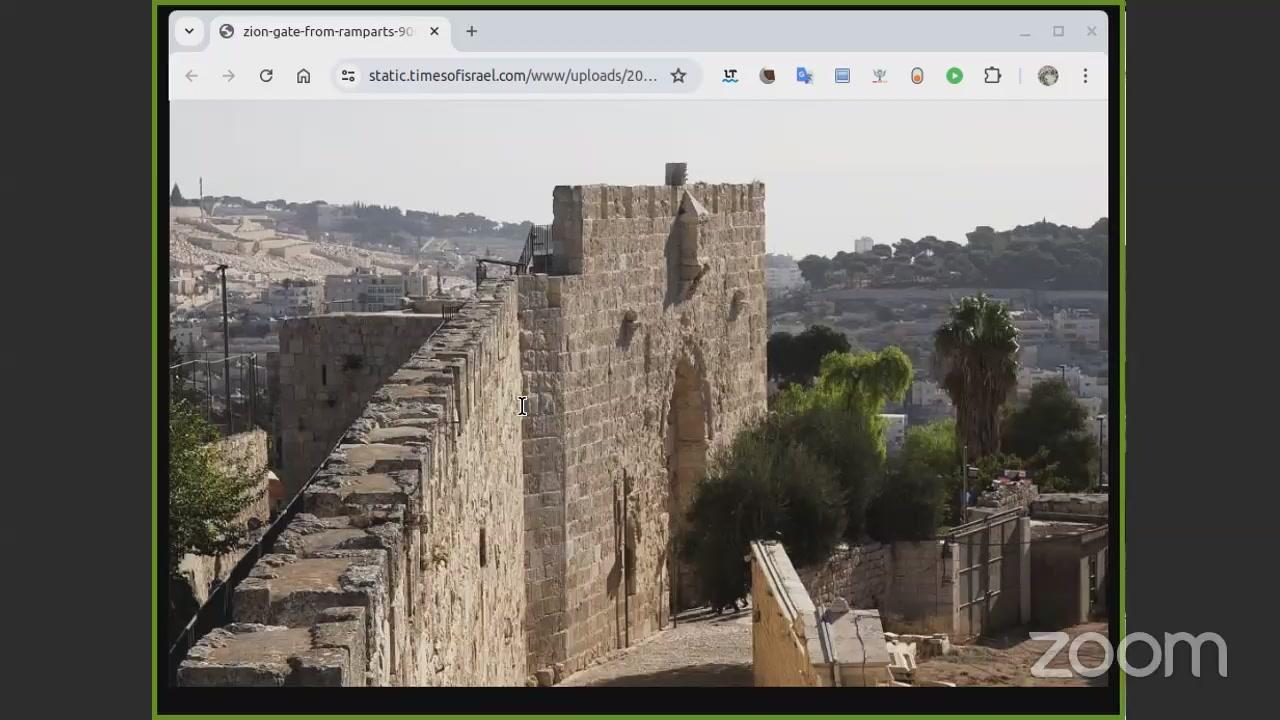1280x720 pixels.
Task: Open the Chrome profile avatar
Action: pos(1048,76)
